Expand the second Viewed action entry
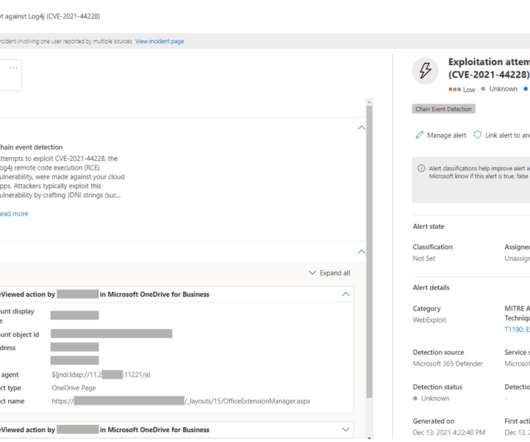 [x=345, y=429]
